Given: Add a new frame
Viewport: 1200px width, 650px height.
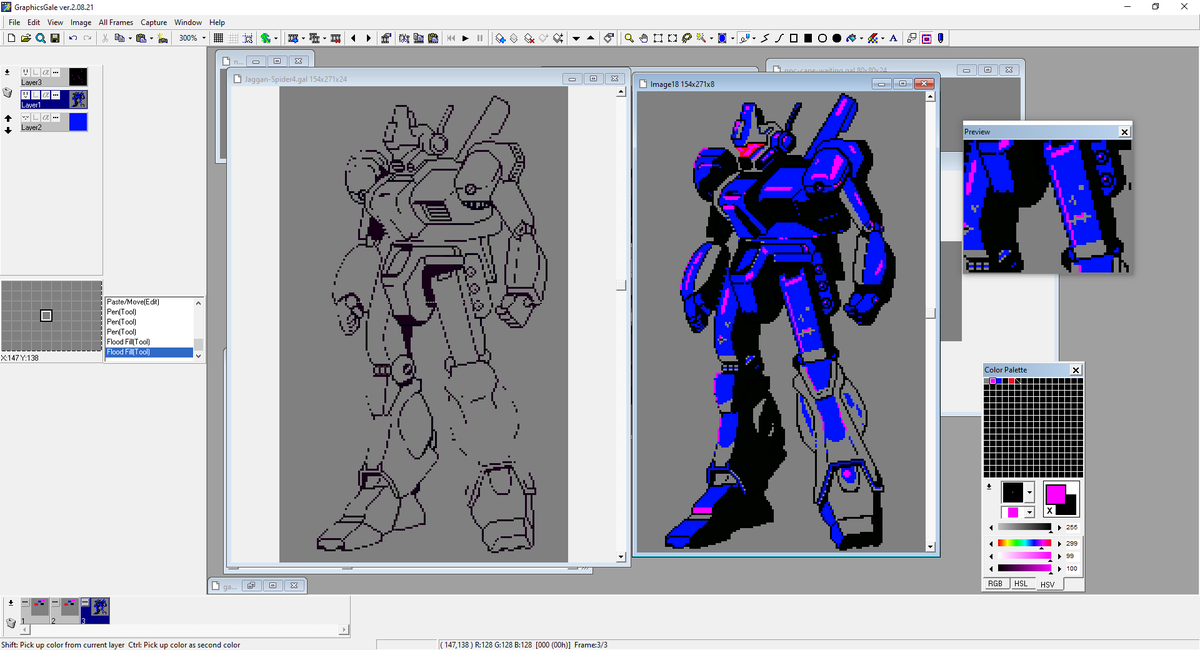Looking at the screenshot, I should point(293,38).
